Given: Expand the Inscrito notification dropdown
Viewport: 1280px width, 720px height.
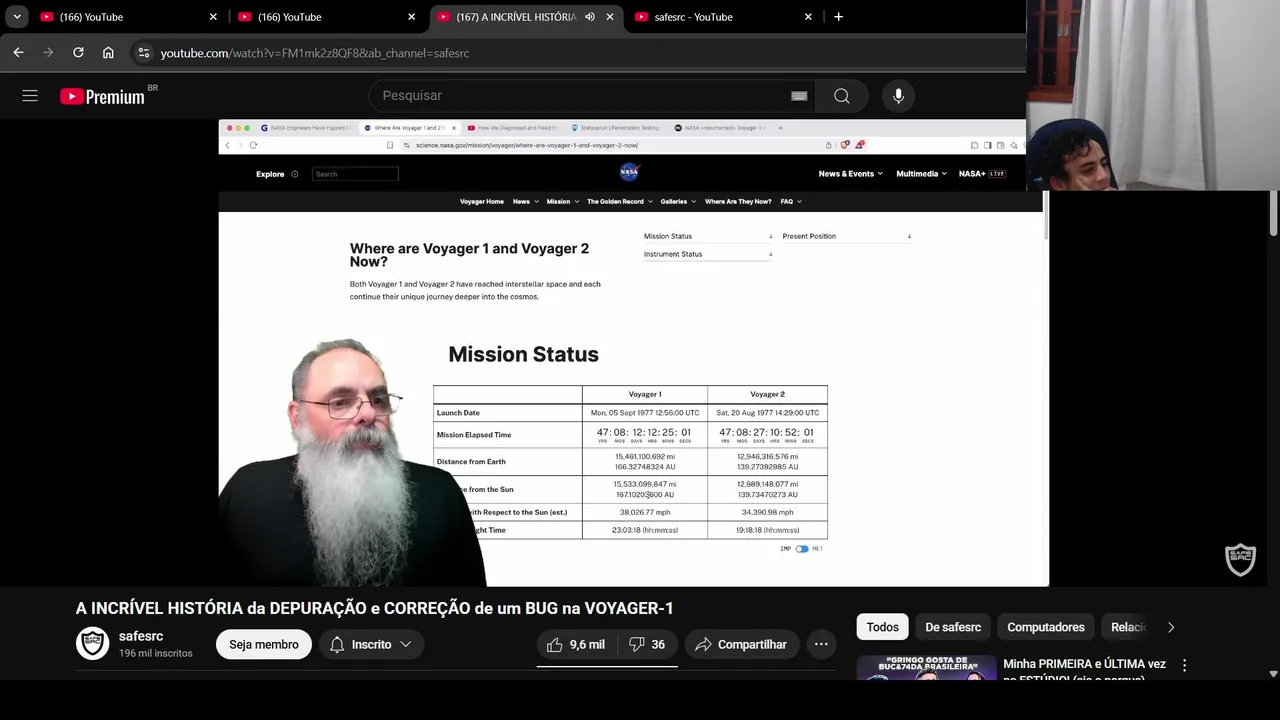Looking at the screenshot, I should (x=372, y=644).
